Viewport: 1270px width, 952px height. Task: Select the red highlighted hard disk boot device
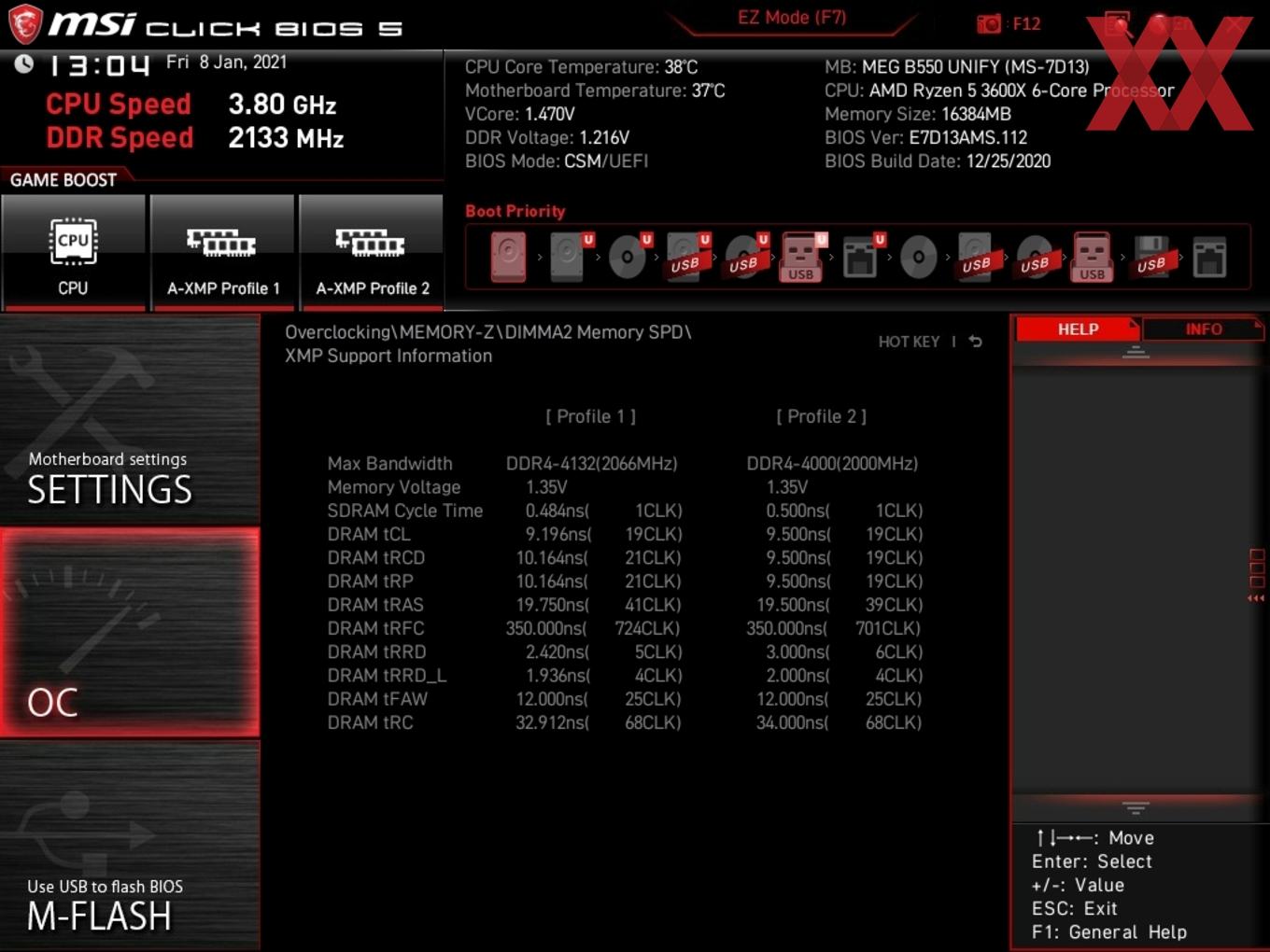point(509,257)
